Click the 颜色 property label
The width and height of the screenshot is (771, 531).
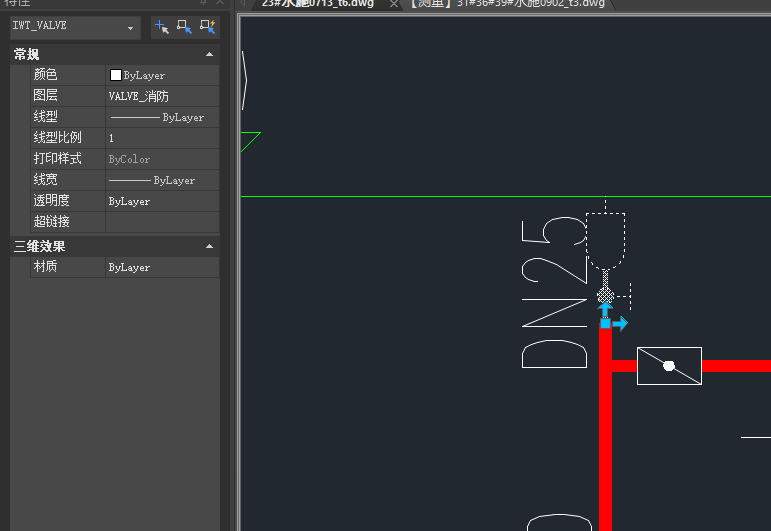coord(45,75)
